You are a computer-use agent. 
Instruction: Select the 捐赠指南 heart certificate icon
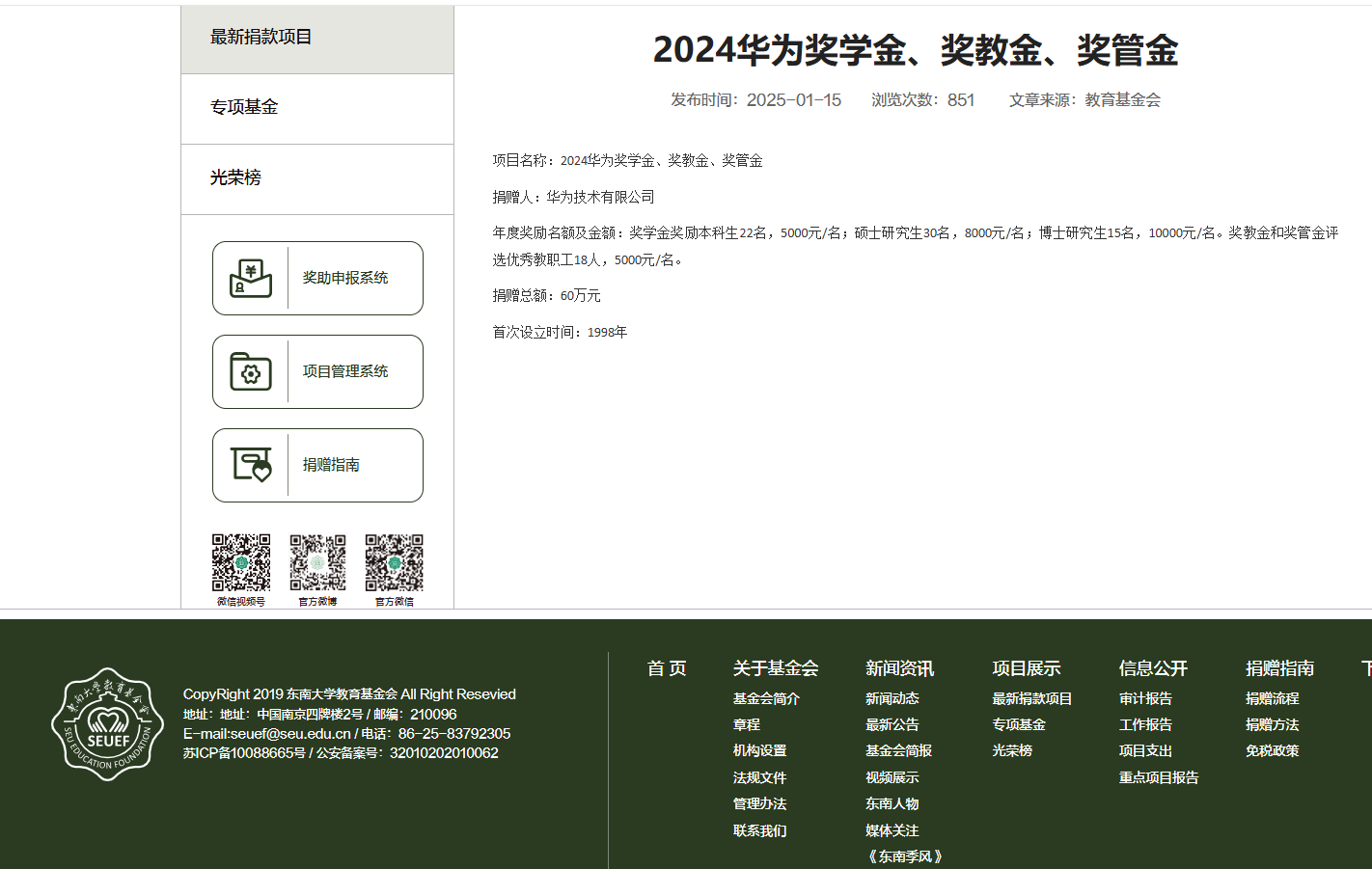click(251, 465)
